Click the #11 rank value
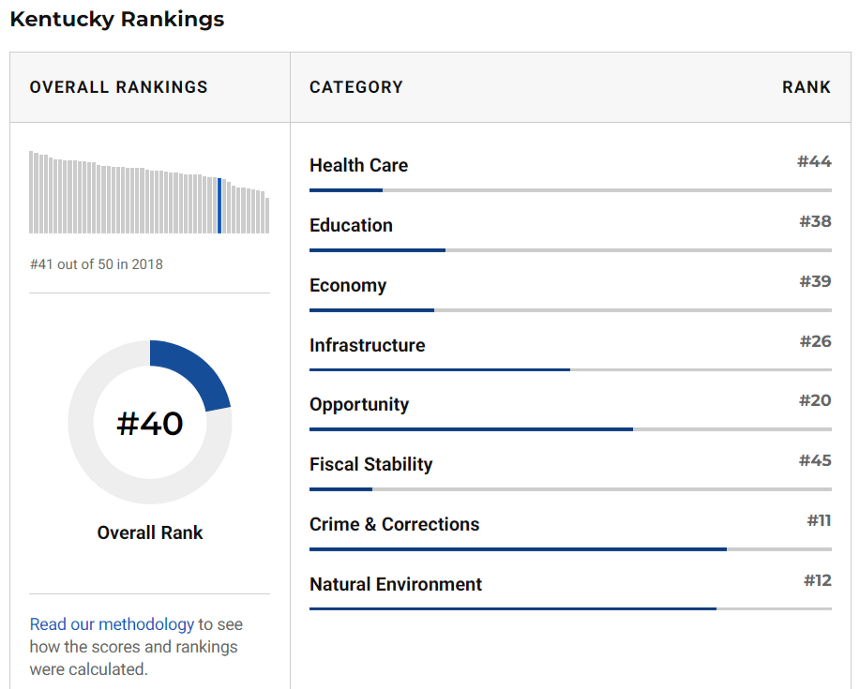 819,520
